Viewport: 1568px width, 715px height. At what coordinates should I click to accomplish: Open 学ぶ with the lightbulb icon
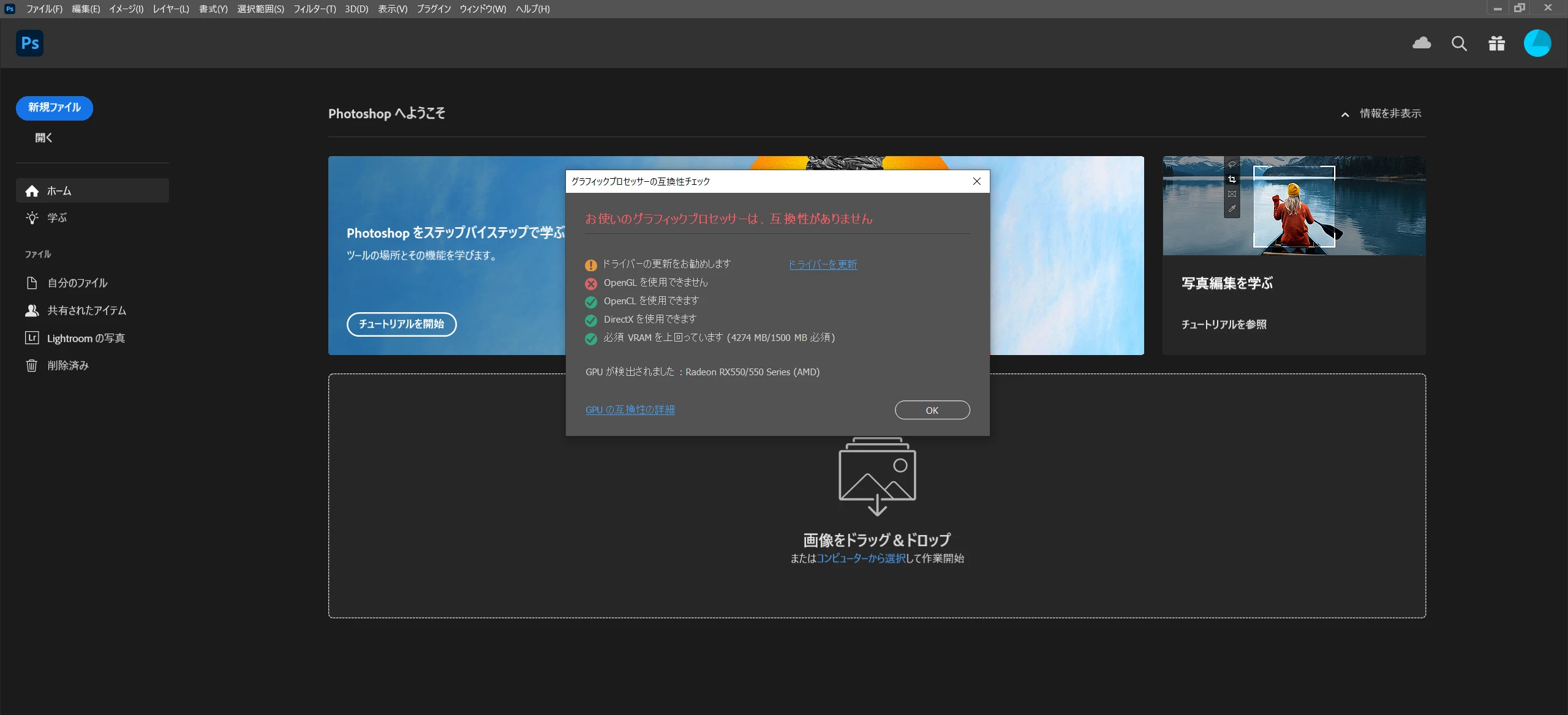56,218
